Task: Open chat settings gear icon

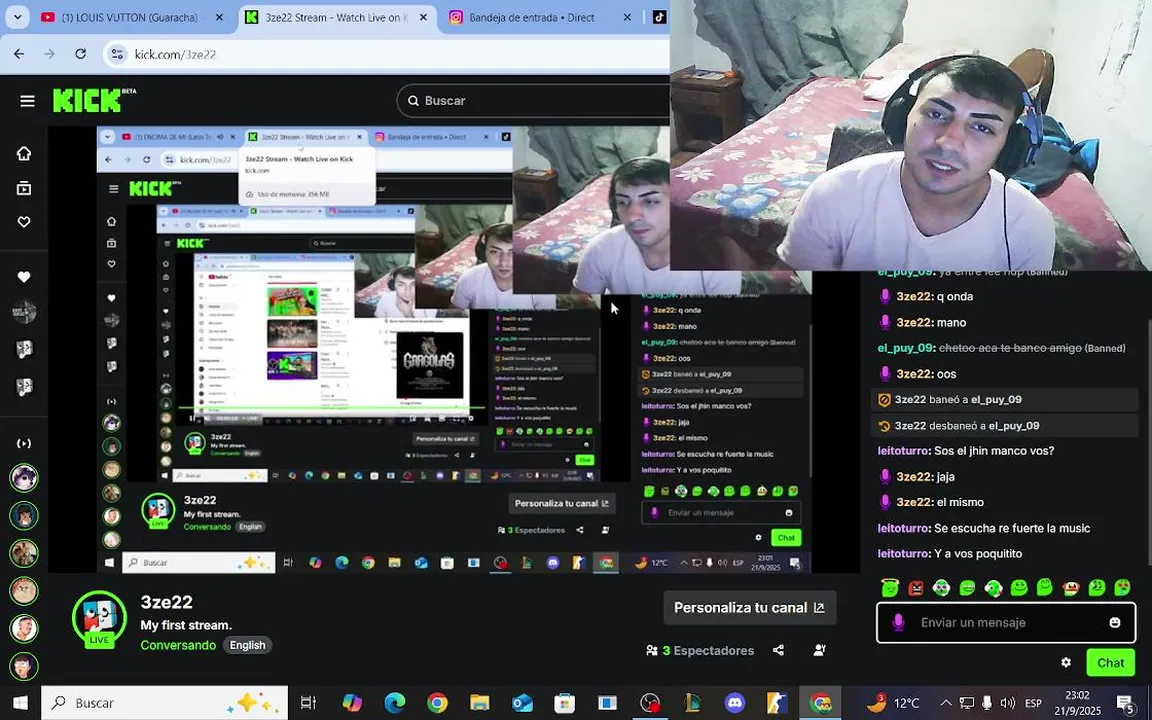Action: (x=1066, y=662)
